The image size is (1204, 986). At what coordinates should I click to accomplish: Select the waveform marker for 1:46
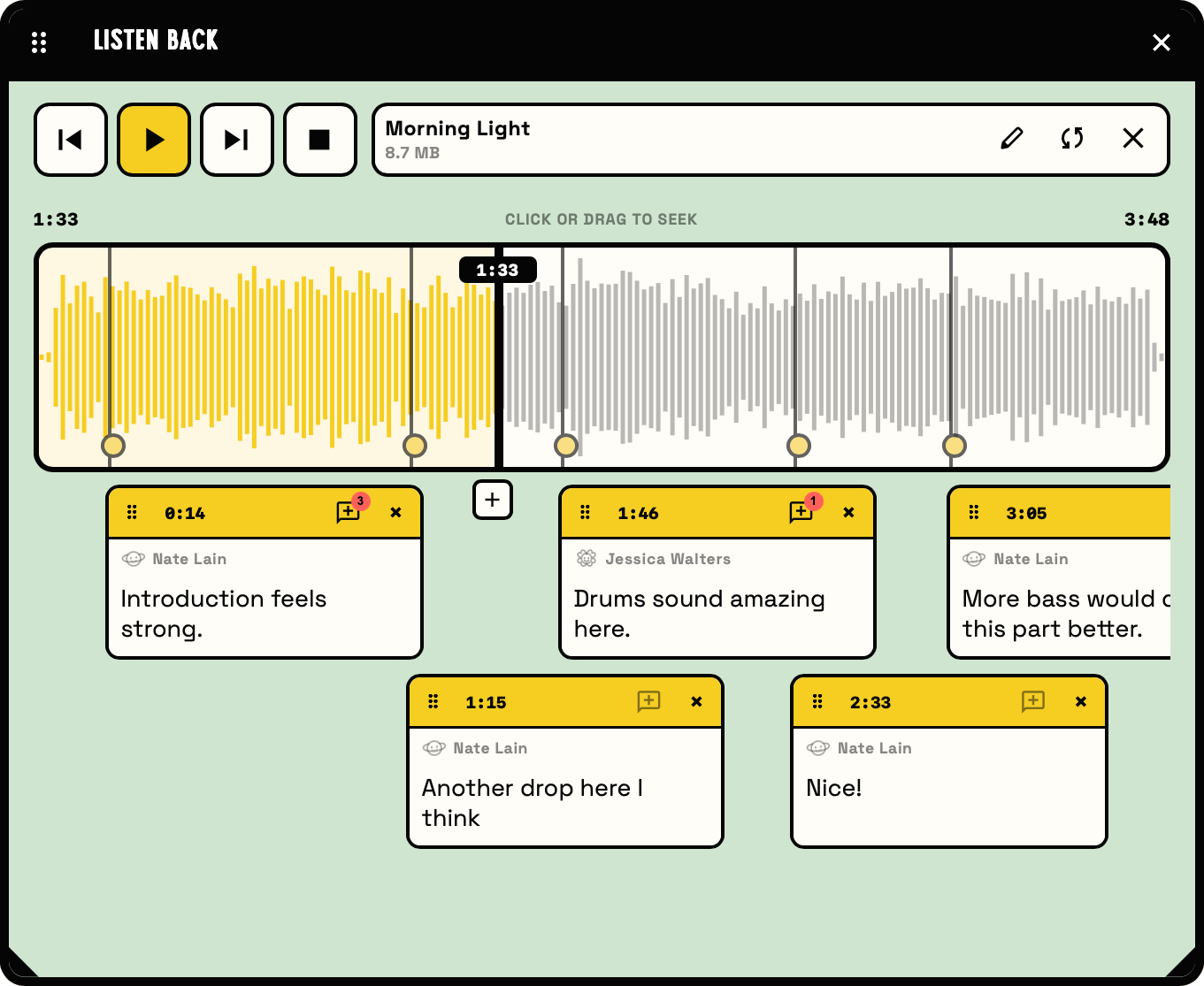565,446
